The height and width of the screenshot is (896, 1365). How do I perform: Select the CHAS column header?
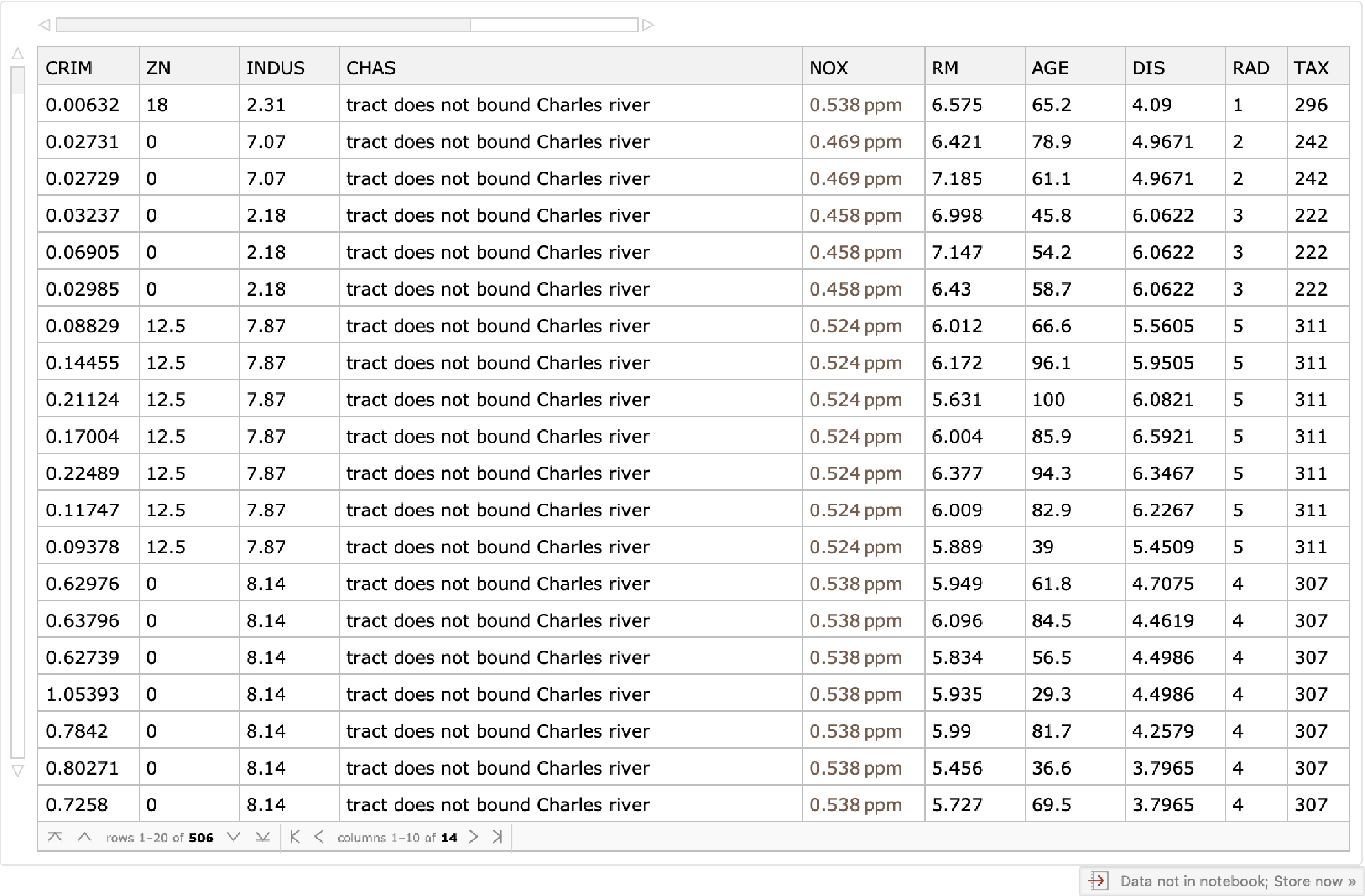point(371,68)
